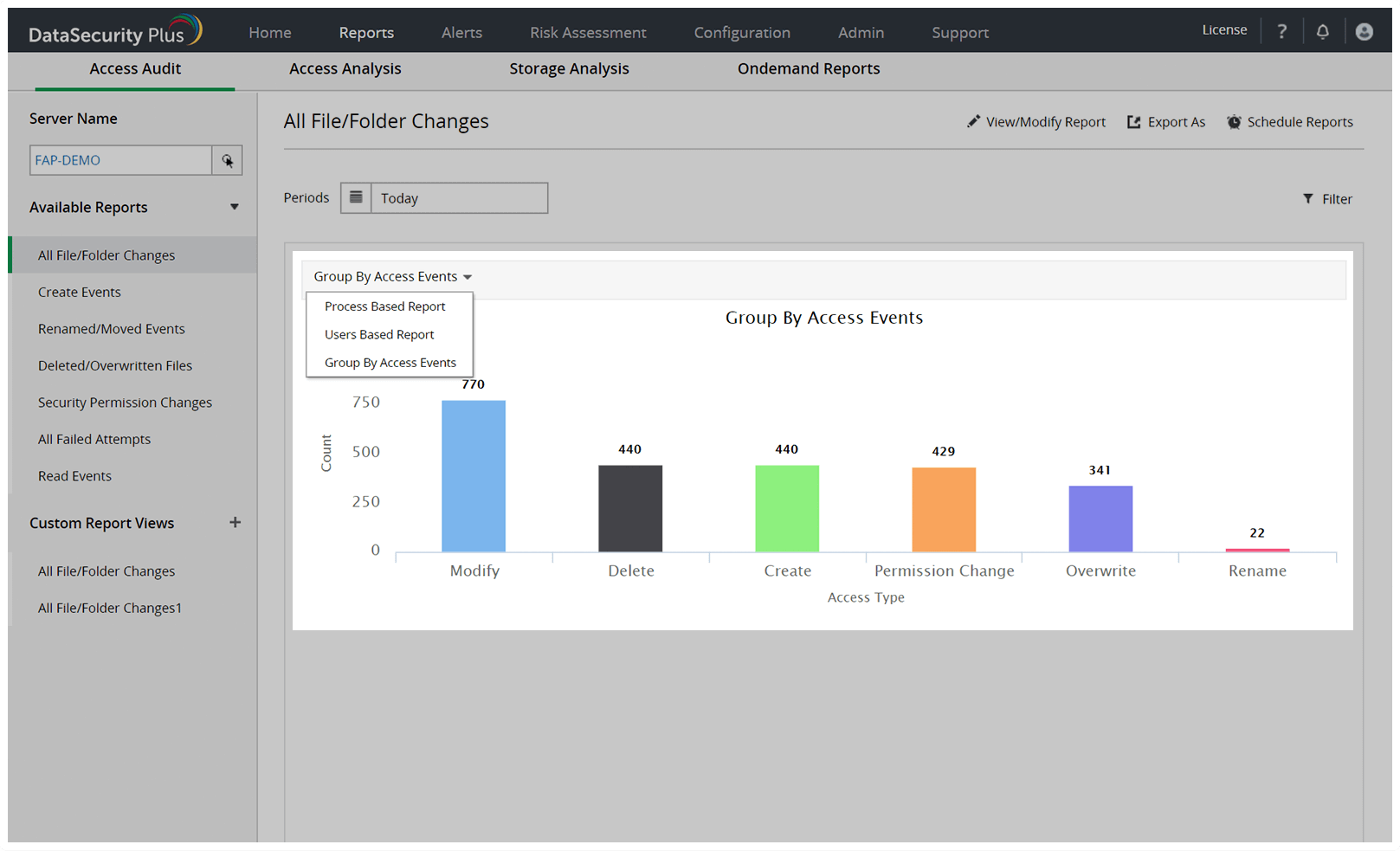Open the pencil View/Modify Report icon
Viewport: 1400px width, 851px height.
[973, 121]
